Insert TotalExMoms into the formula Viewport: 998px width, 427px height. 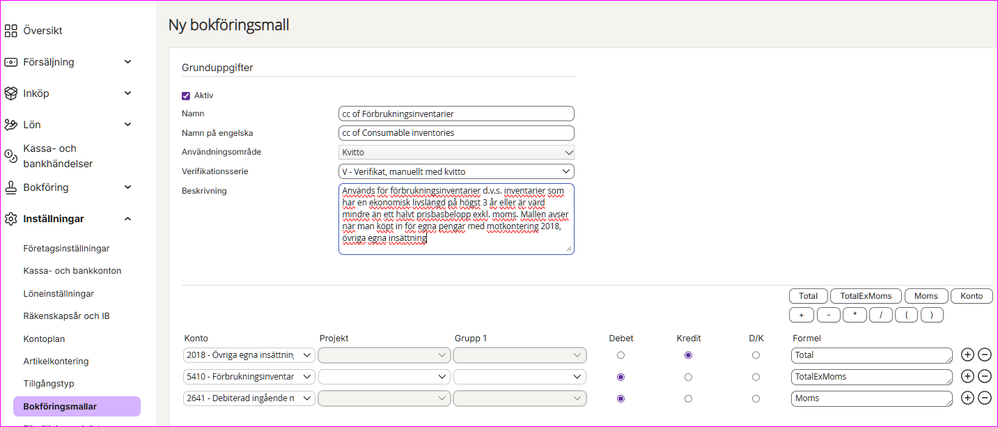tap(866, 296)
